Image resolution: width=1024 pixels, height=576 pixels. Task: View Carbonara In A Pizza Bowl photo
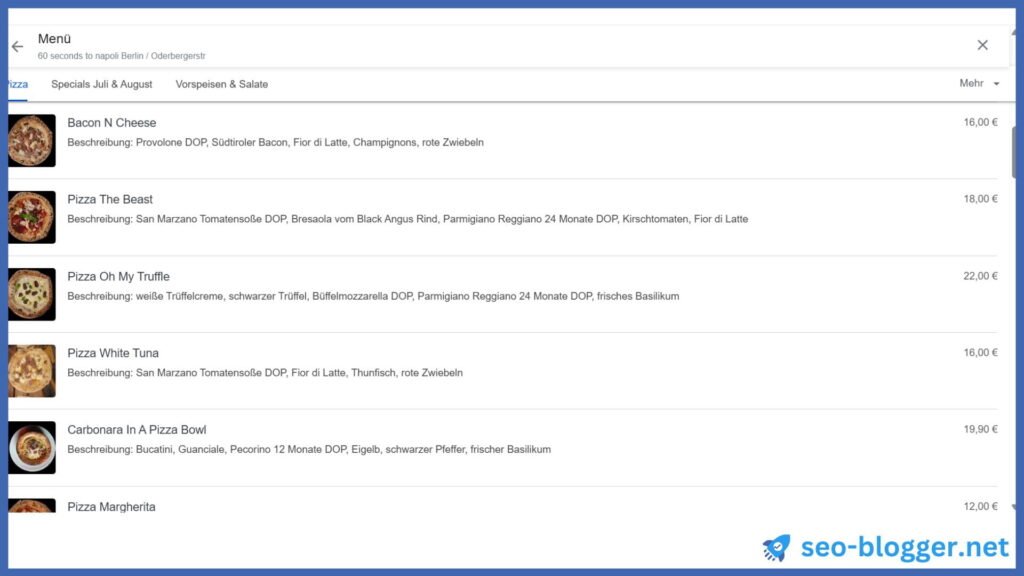[31, 447]
